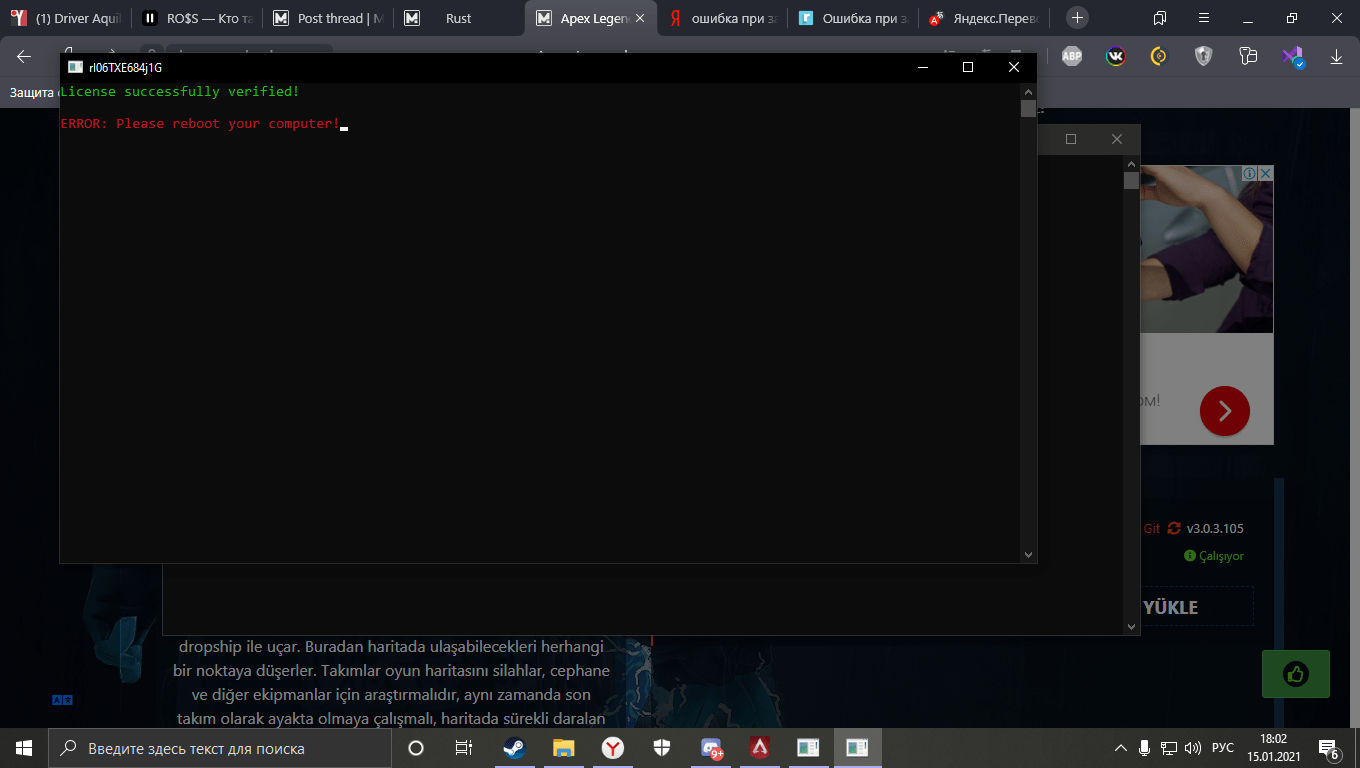Open Discord from the taskbar
Image resolution: width=1360 pixels, height=768 pixels.
coord(711,748)
